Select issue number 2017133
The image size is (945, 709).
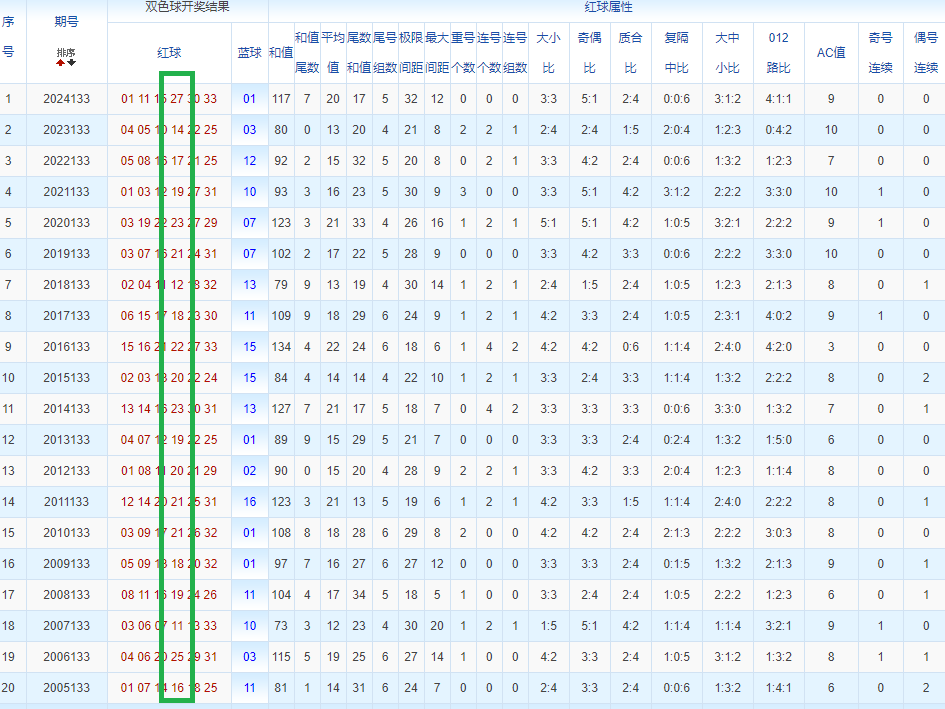(66, 316)
